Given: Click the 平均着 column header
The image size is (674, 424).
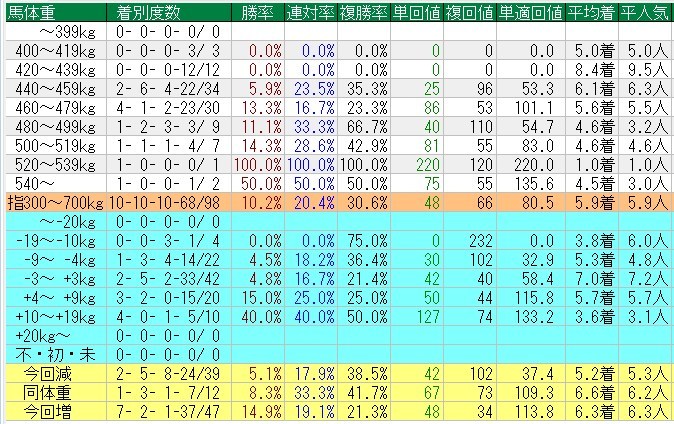Looking at the screenshot, I should coord(589,11).
